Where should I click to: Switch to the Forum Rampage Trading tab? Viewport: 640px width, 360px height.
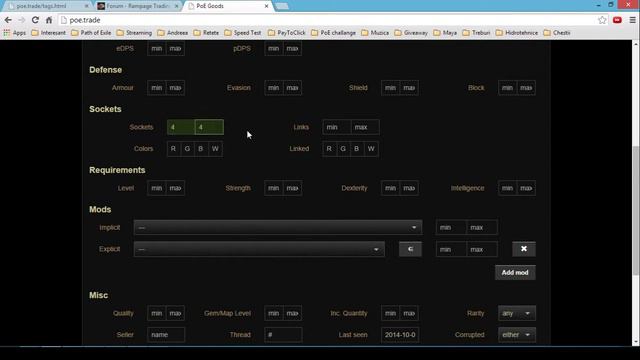click(138, 6)
